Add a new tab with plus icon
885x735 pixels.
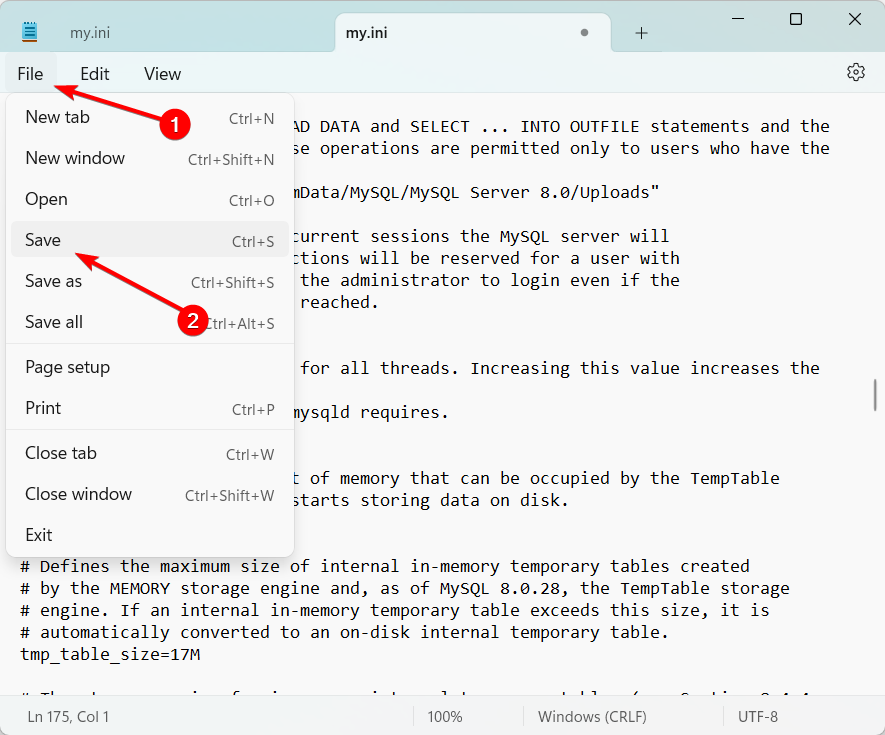click(x=641, y=33)
